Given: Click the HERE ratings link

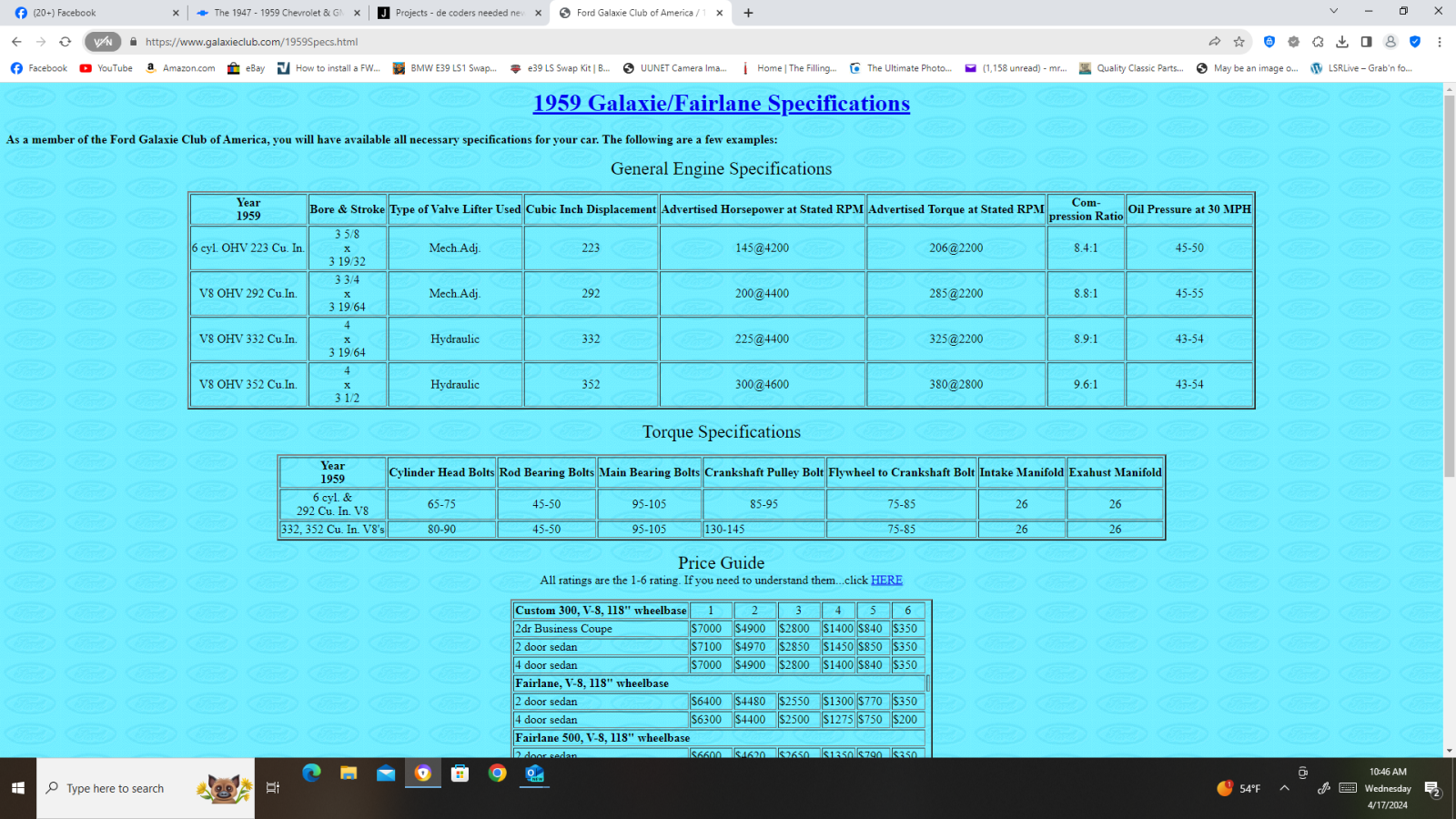Looking at the screenshot, I should pyautogui.click(x=886, y=581).
